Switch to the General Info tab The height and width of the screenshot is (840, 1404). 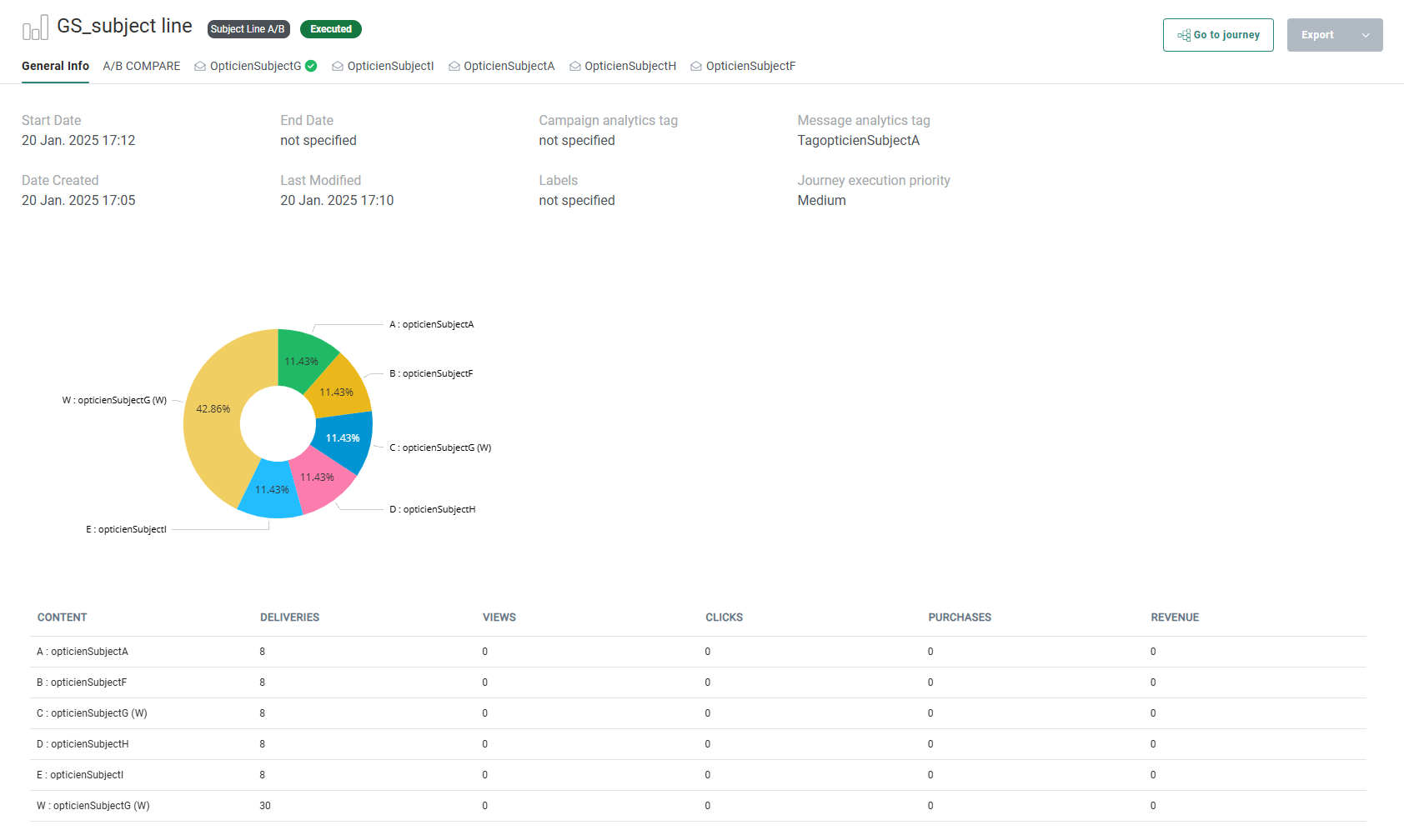55,66
